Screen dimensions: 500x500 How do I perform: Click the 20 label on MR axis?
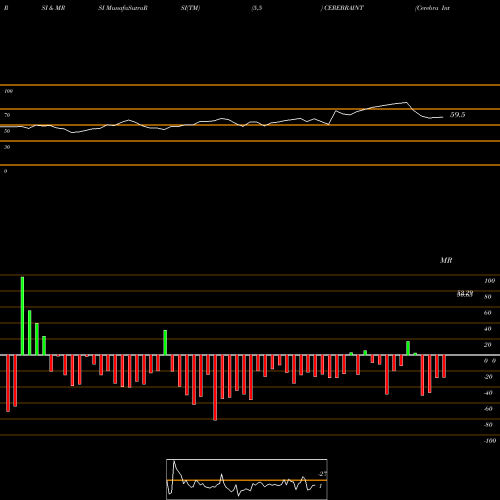click(x=488, y=345)
